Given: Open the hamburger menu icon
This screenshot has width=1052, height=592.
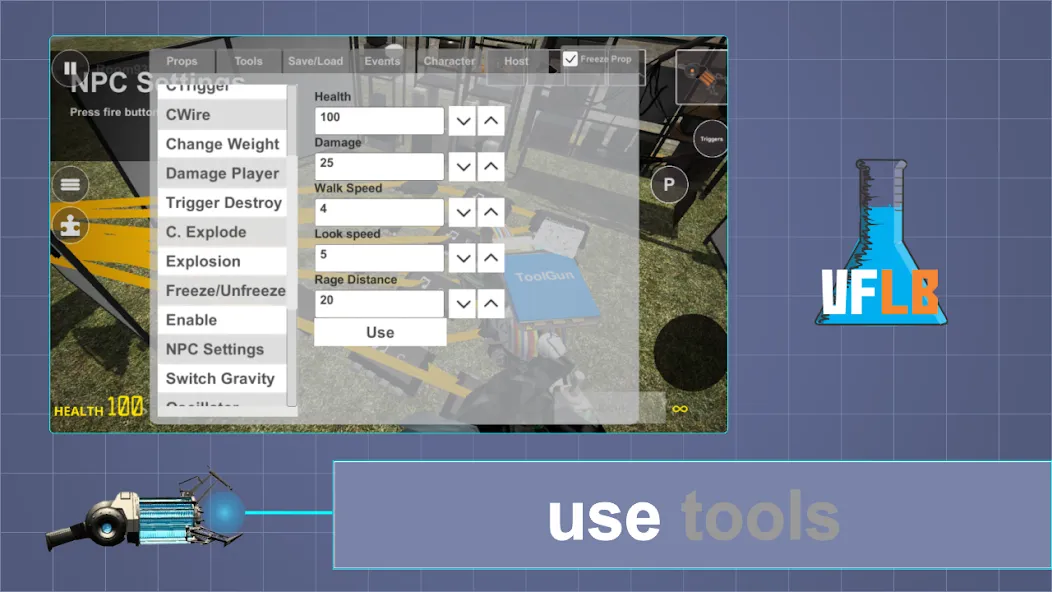Looking at the screenshot, I should point(70,185).
